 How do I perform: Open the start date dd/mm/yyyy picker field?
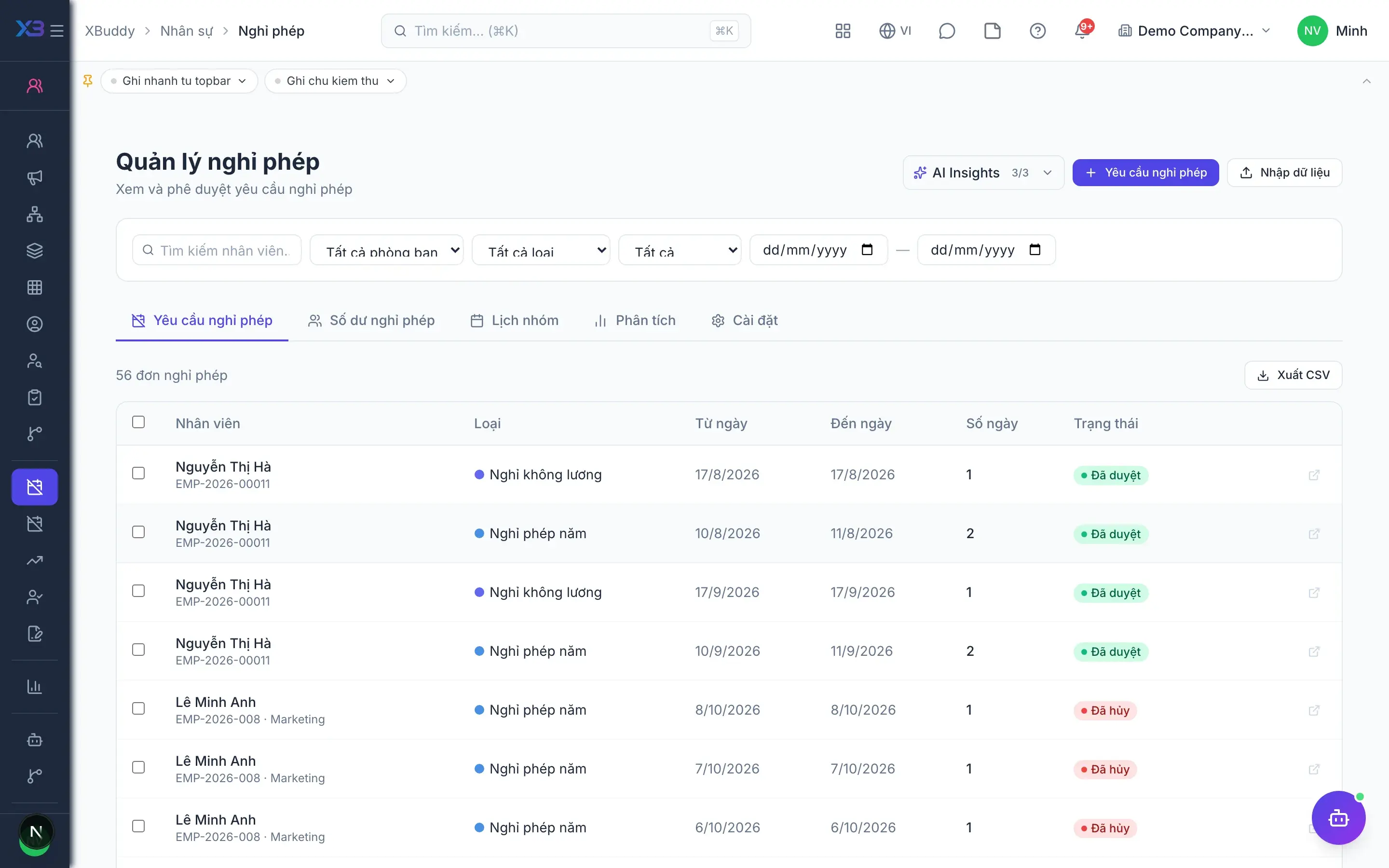(x=818, y=250)
